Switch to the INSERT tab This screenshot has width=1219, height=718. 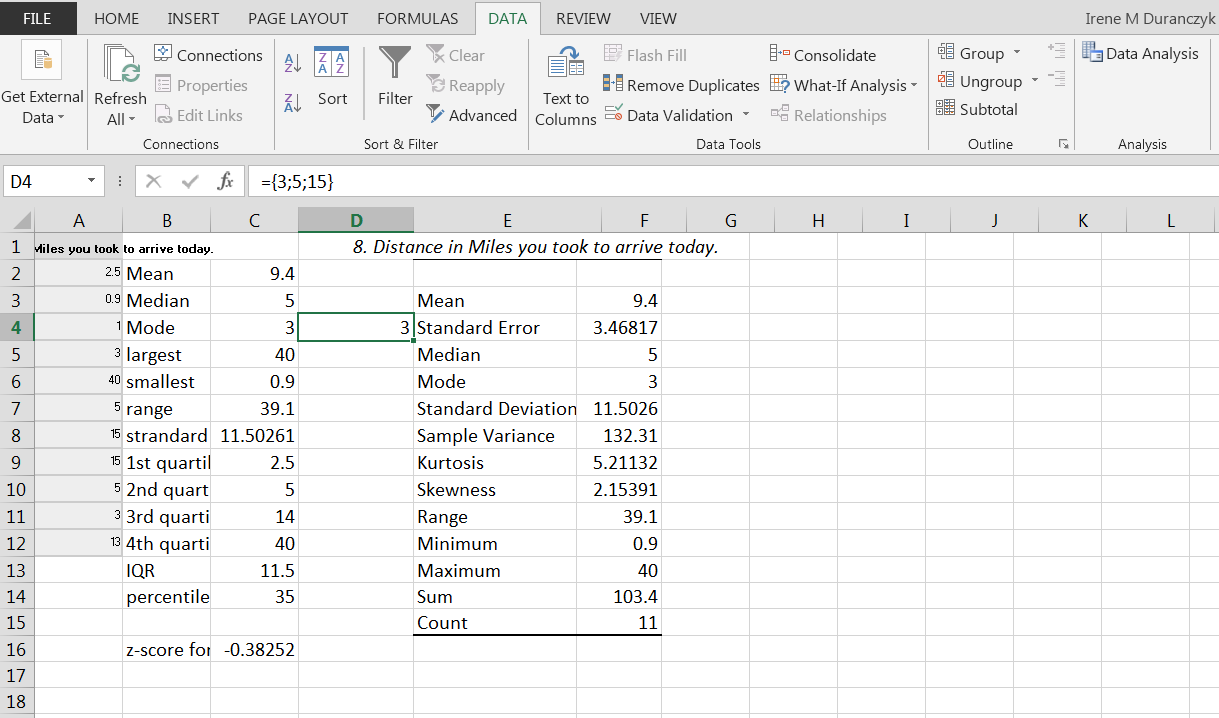[193, 18]
